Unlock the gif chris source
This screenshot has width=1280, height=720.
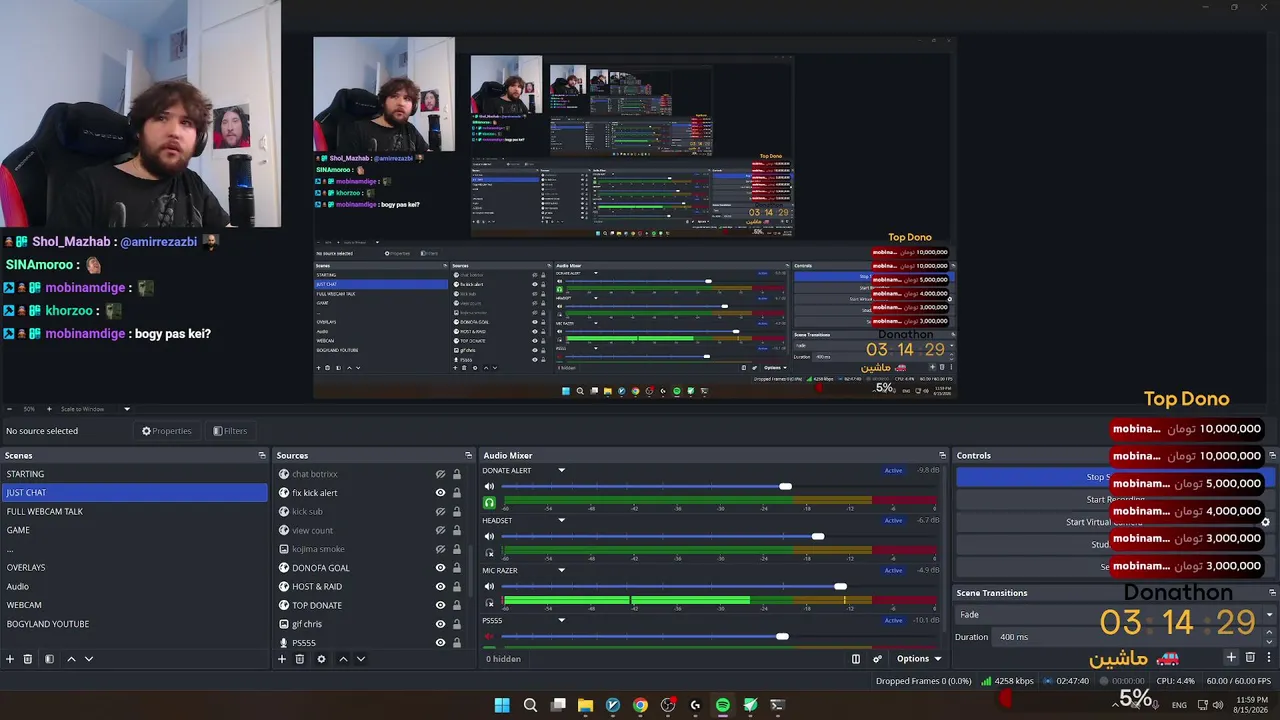point(457,624)
